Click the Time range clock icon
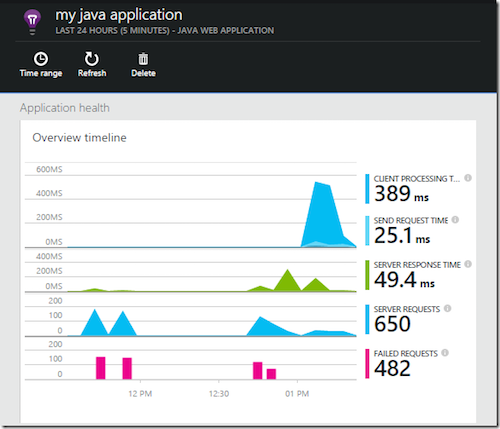The width and height of the screenshot is (500, 429). pos(41,59)
